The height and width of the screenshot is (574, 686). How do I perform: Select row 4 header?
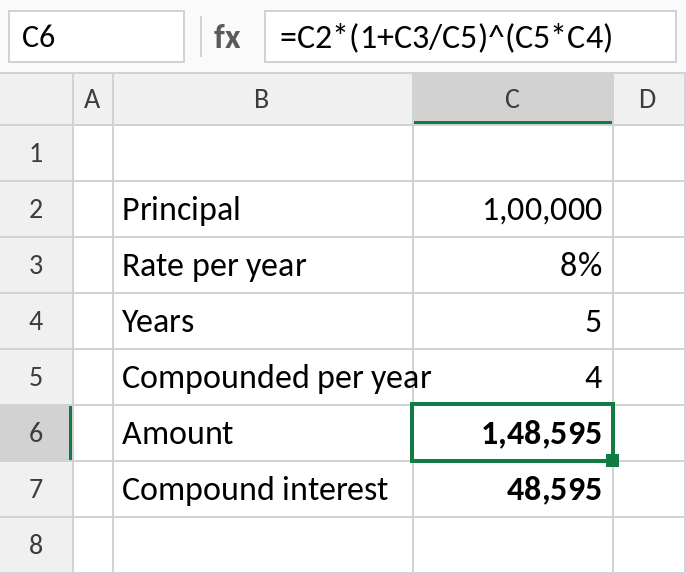point(36,321)
